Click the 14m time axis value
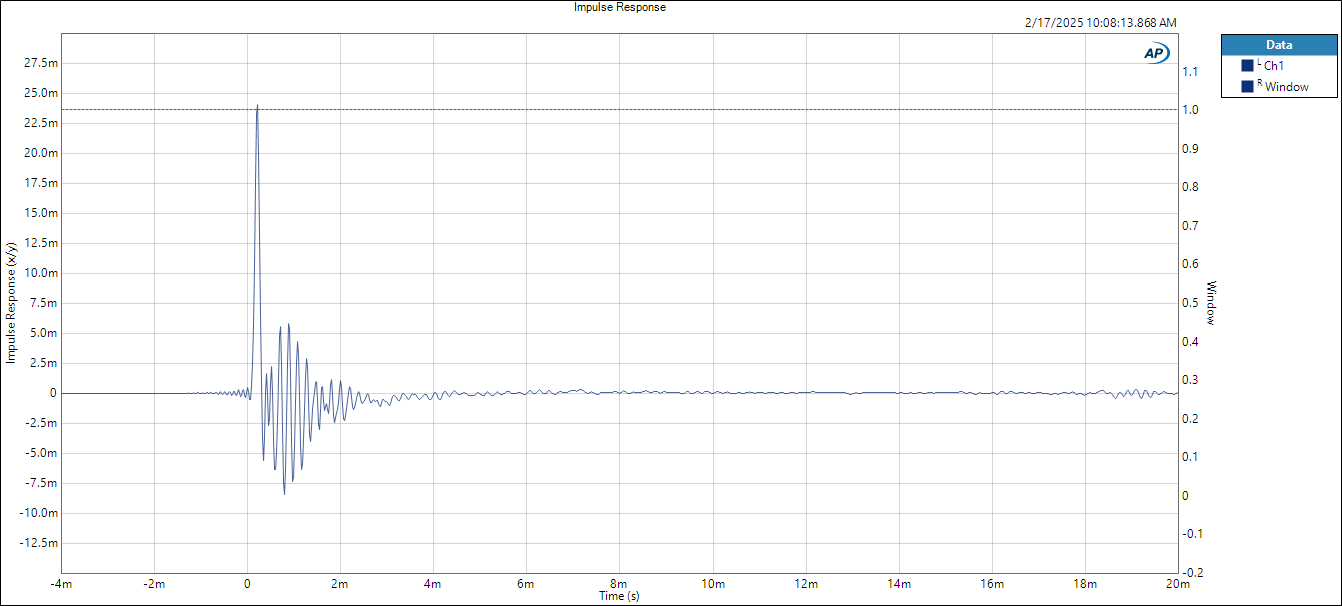Viewport: 1342px width, 606px height. (x=898, y=584)
